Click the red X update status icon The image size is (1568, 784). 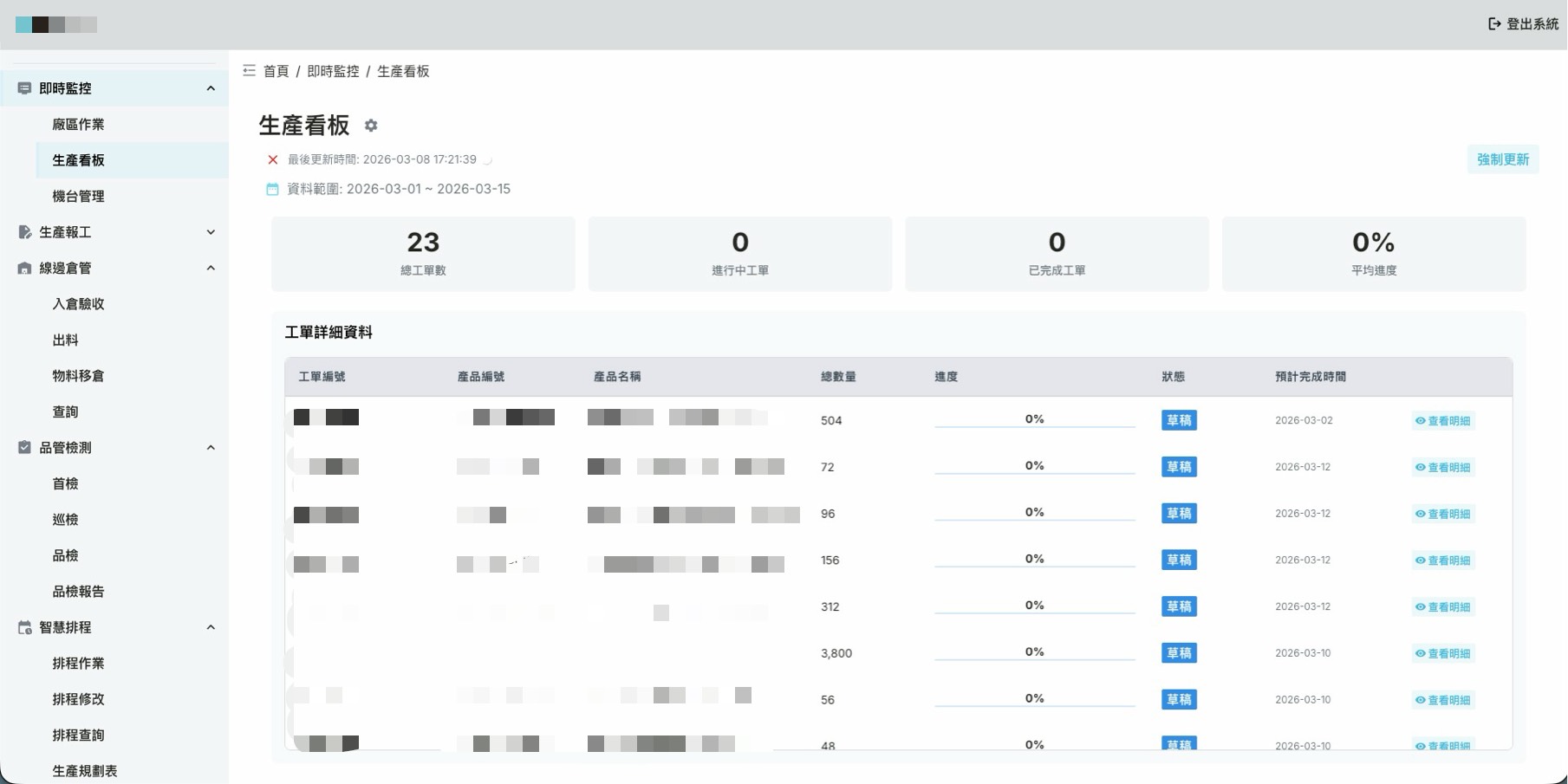click(x=272, y=159)
